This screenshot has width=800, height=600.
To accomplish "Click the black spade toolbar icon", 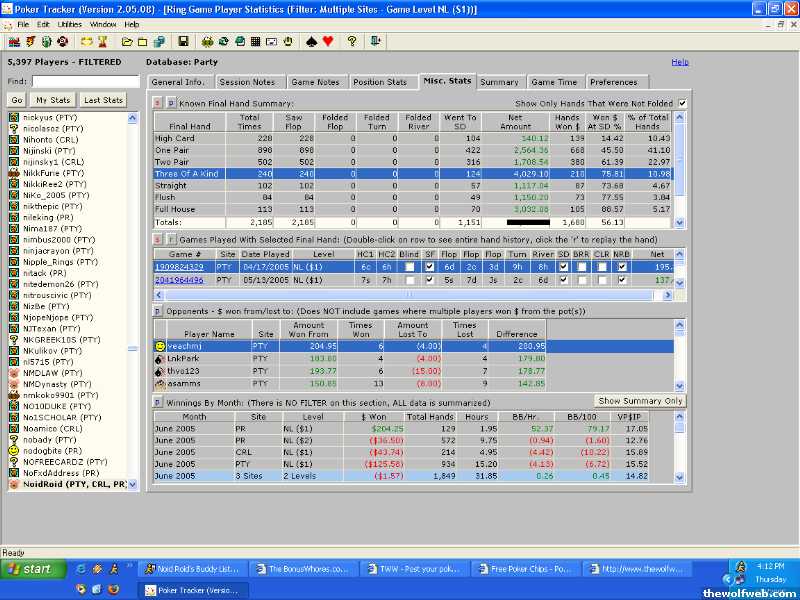I will pyautogui.click(x=310, y=42).
